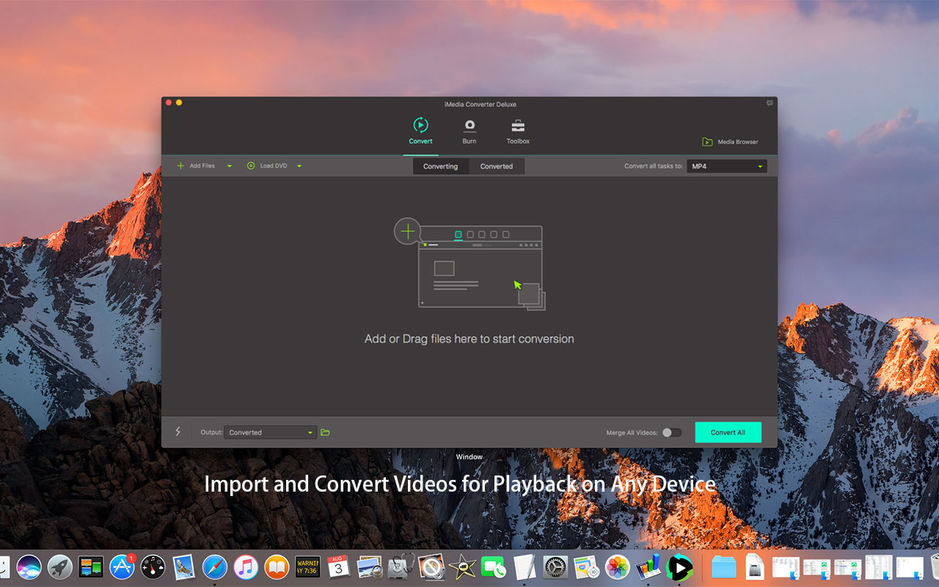
Task: Switch to the Converting tab
Action: 440,166
